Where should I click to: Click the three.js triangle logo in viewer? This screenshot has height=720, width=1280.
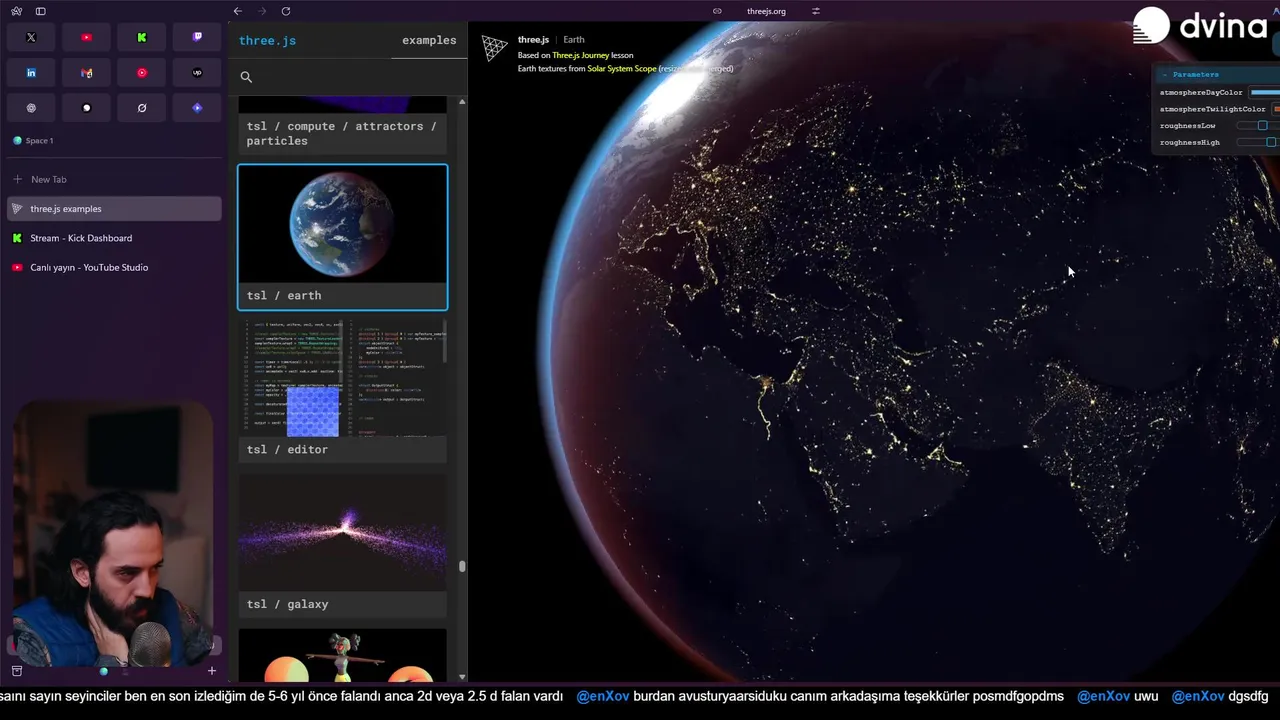(494, 47)
